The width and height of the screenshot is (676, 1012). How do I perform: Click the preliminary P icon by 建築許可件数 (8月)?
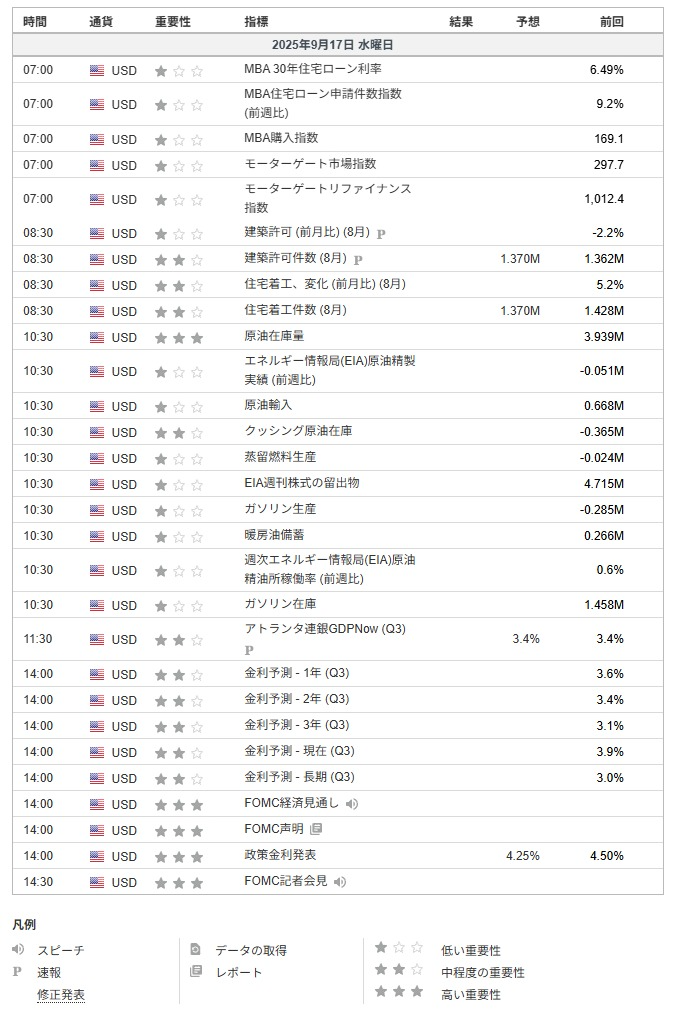click(x=358, y=259)
